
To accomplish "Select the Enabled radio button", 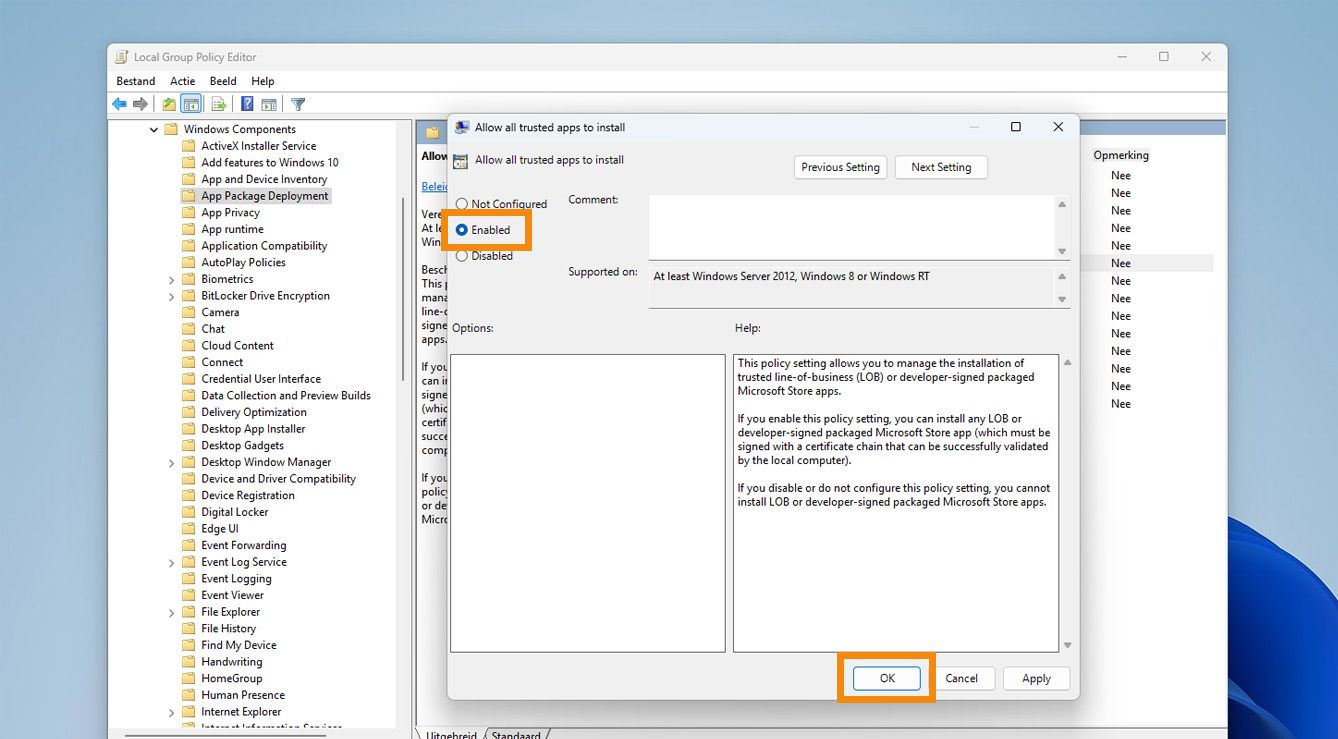I will (x=462, y=230).
